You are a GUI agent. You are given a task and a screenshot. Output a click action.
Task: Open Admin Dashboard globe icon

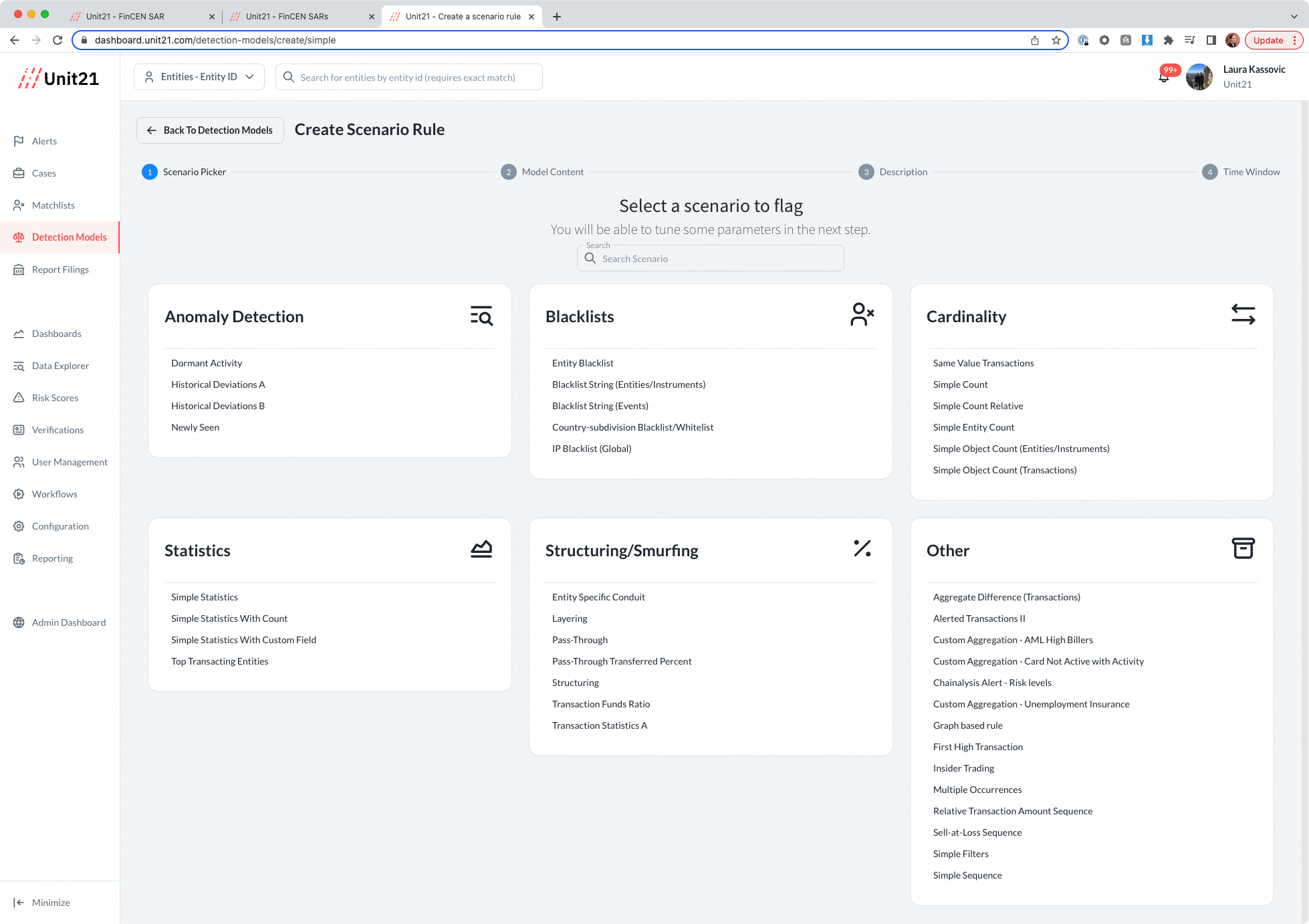[x=19, y=622]
